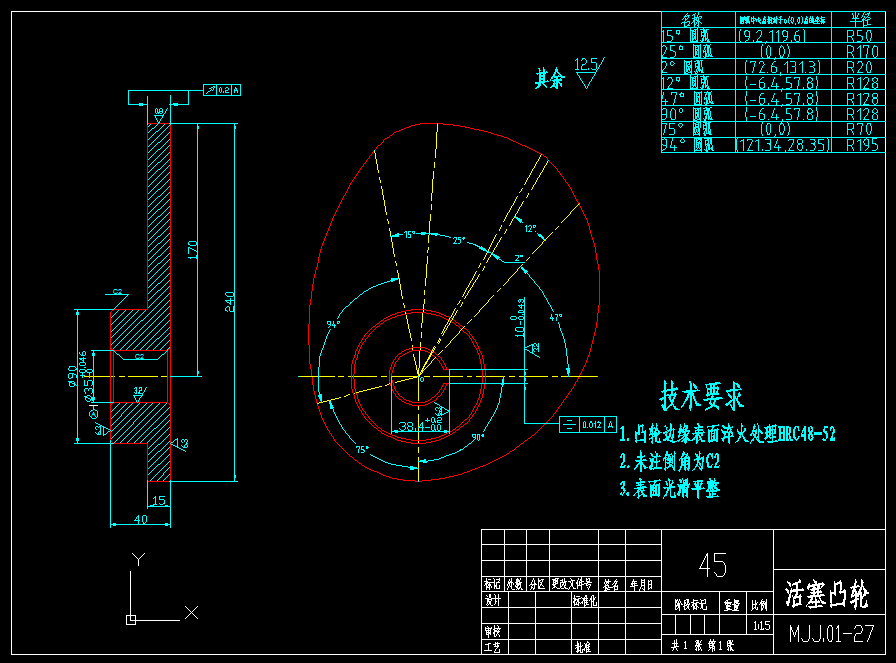Screen dimensions: 896x663
Task: Click the Y axis label of UCS icon
Action: (138, 559)
